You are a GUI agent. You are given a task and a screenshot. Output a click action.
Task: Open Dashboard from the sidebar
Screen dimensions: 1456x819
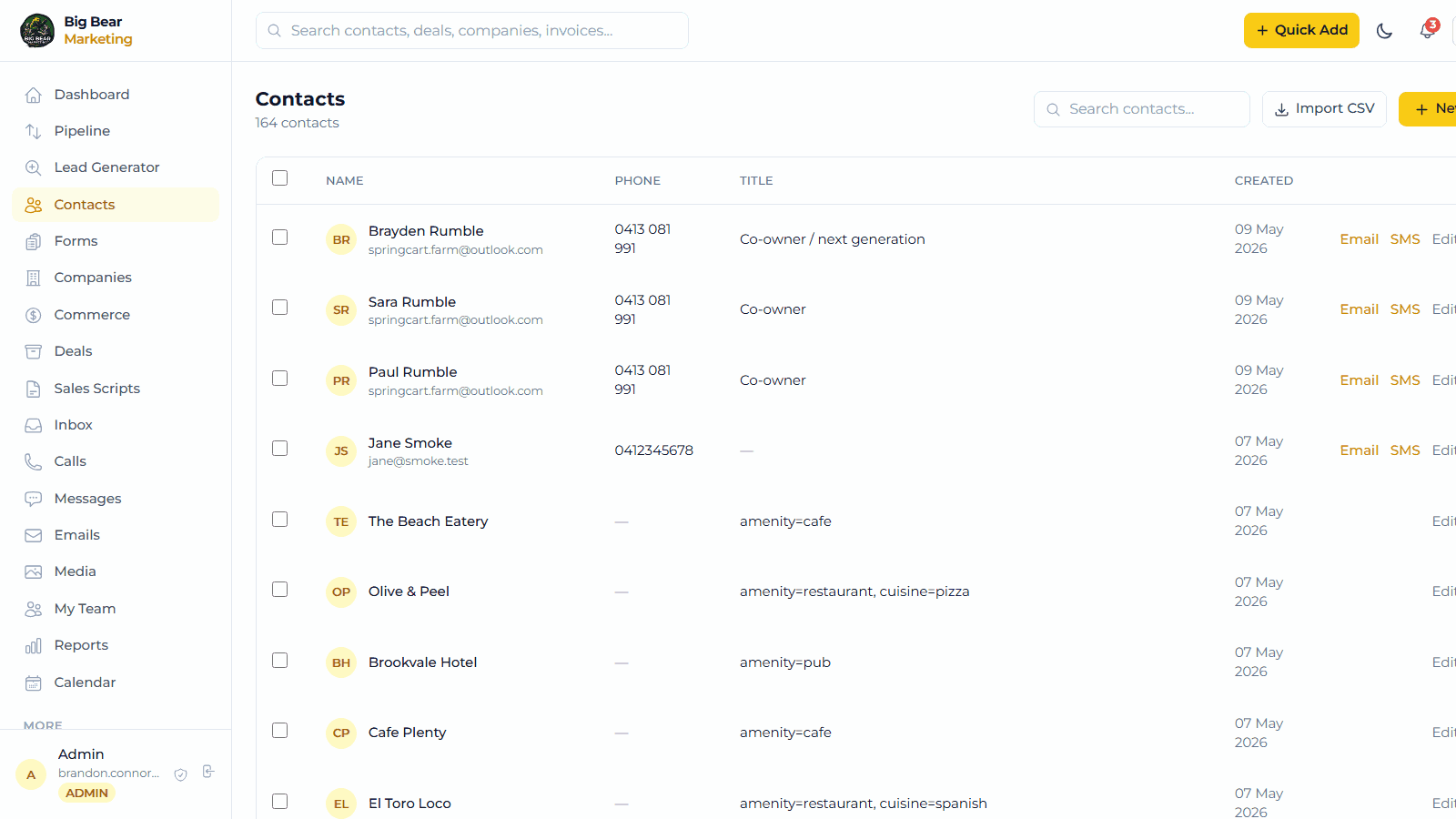pyautogui.click(x=116, y=95)
